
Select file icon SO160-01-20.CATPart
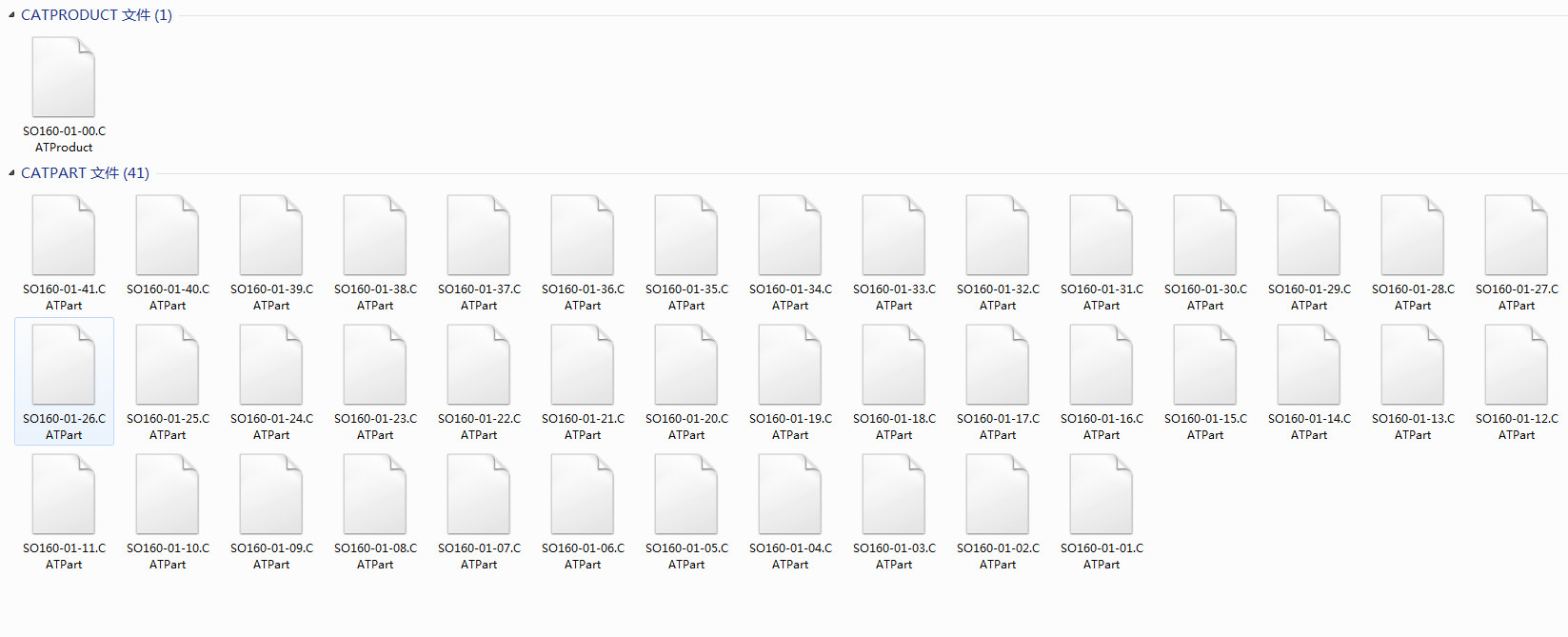686,365
